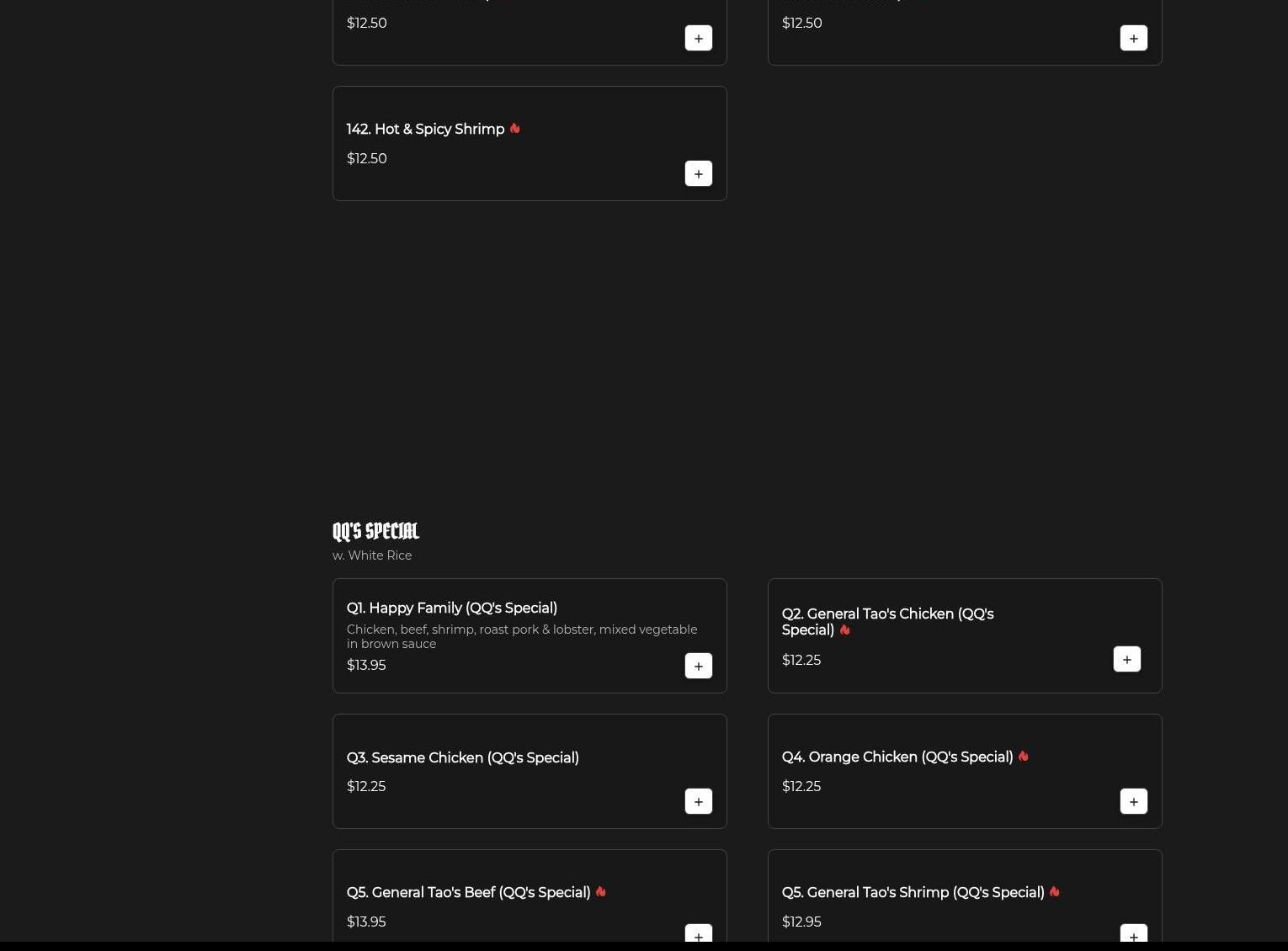Select the Q1. Happy Family (QQ's Special) title
This screenshot has width=1288, height=951.
click(452, 608)
